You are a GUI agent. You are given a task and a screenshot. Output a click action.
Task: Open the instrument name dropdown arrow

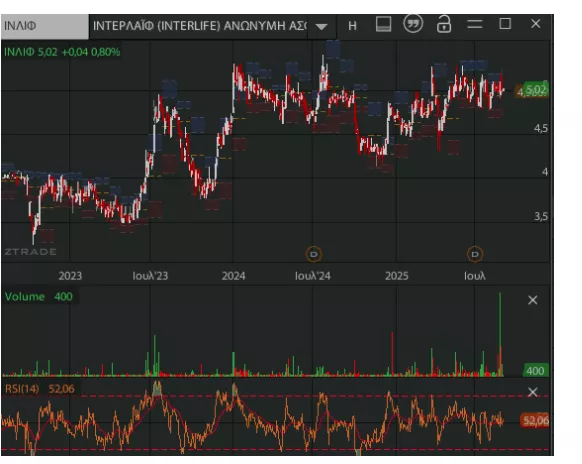[x=321, y=26]
